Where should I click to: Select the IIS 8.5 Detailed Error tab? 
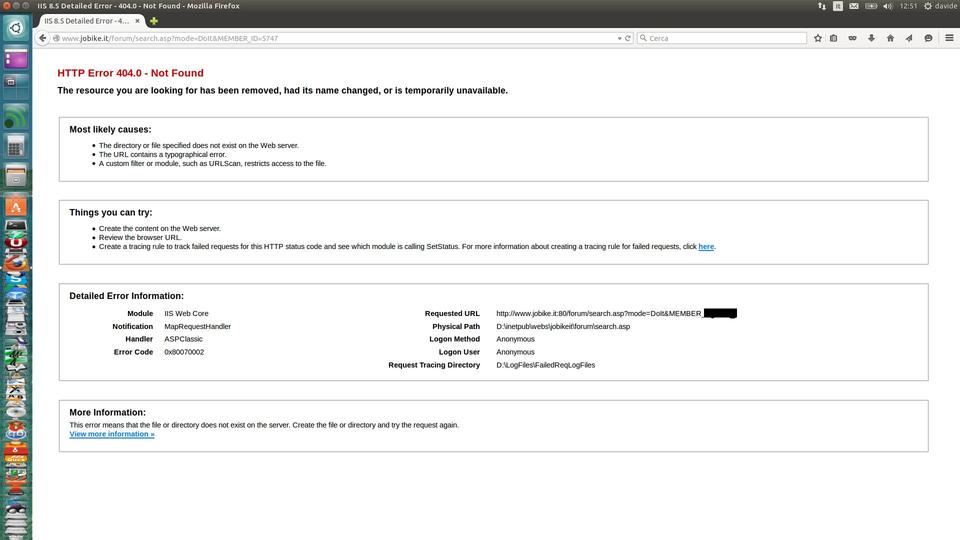[x=92, y=21]
